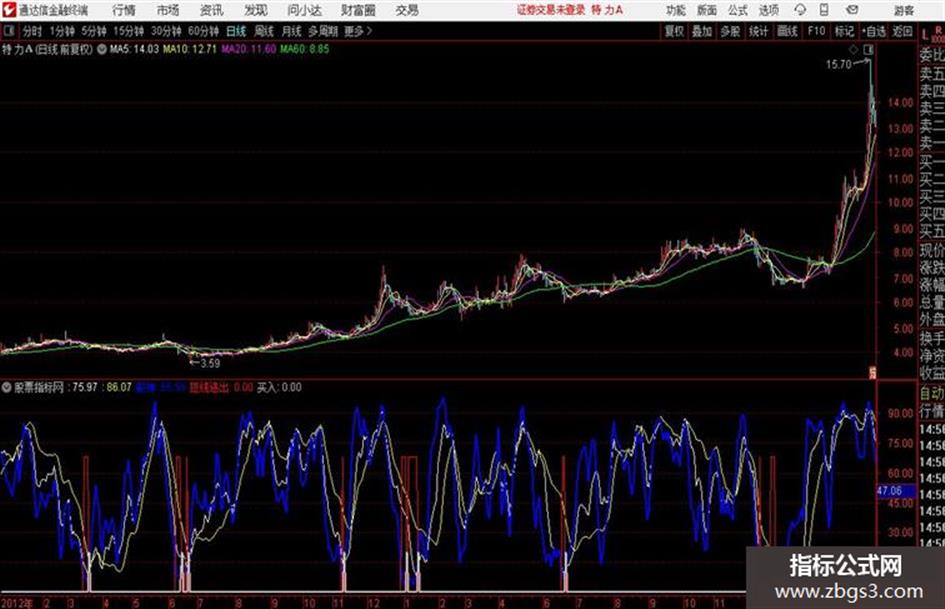Click the MA60: 8.85 indicator value
The image size is (945, 609).
[304, 49]
